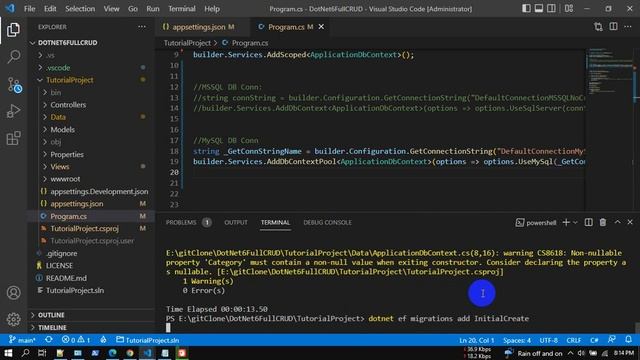Change language mode C# in status bar
The height and width of the screenshot is (360, 640).
[594, 340]
